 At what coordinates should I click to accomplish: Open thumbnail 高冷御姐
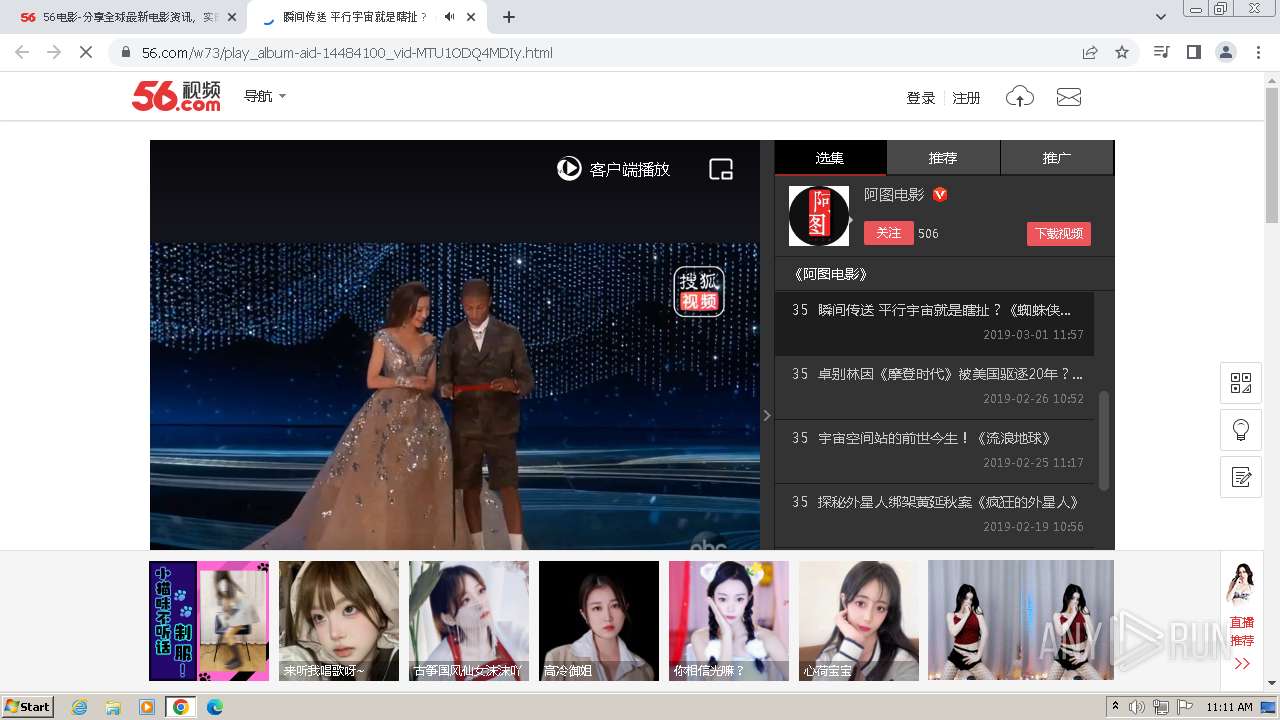[599, 621]
